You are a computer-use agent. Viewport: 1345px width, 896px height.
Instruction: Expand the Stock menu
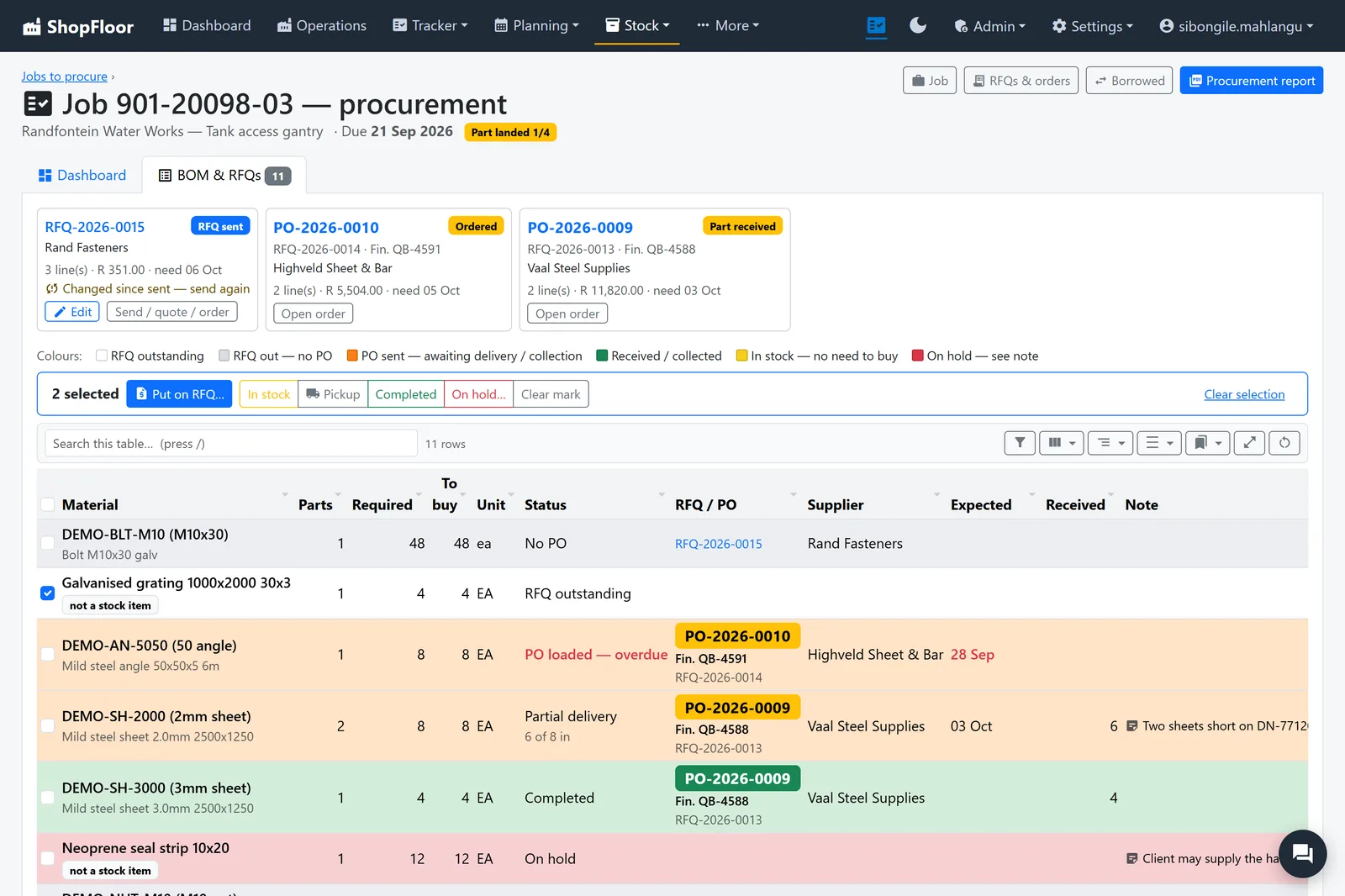click(638, 26)
